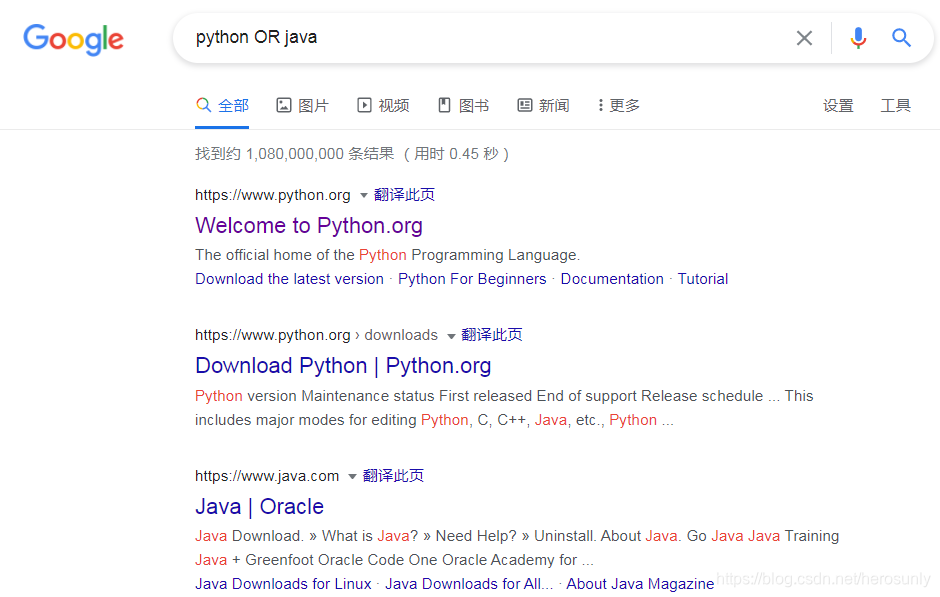Click the result count text '找到约 1,080,000,000 条结果'
This screenshot has width=940, height=597.
click(294, 154)
